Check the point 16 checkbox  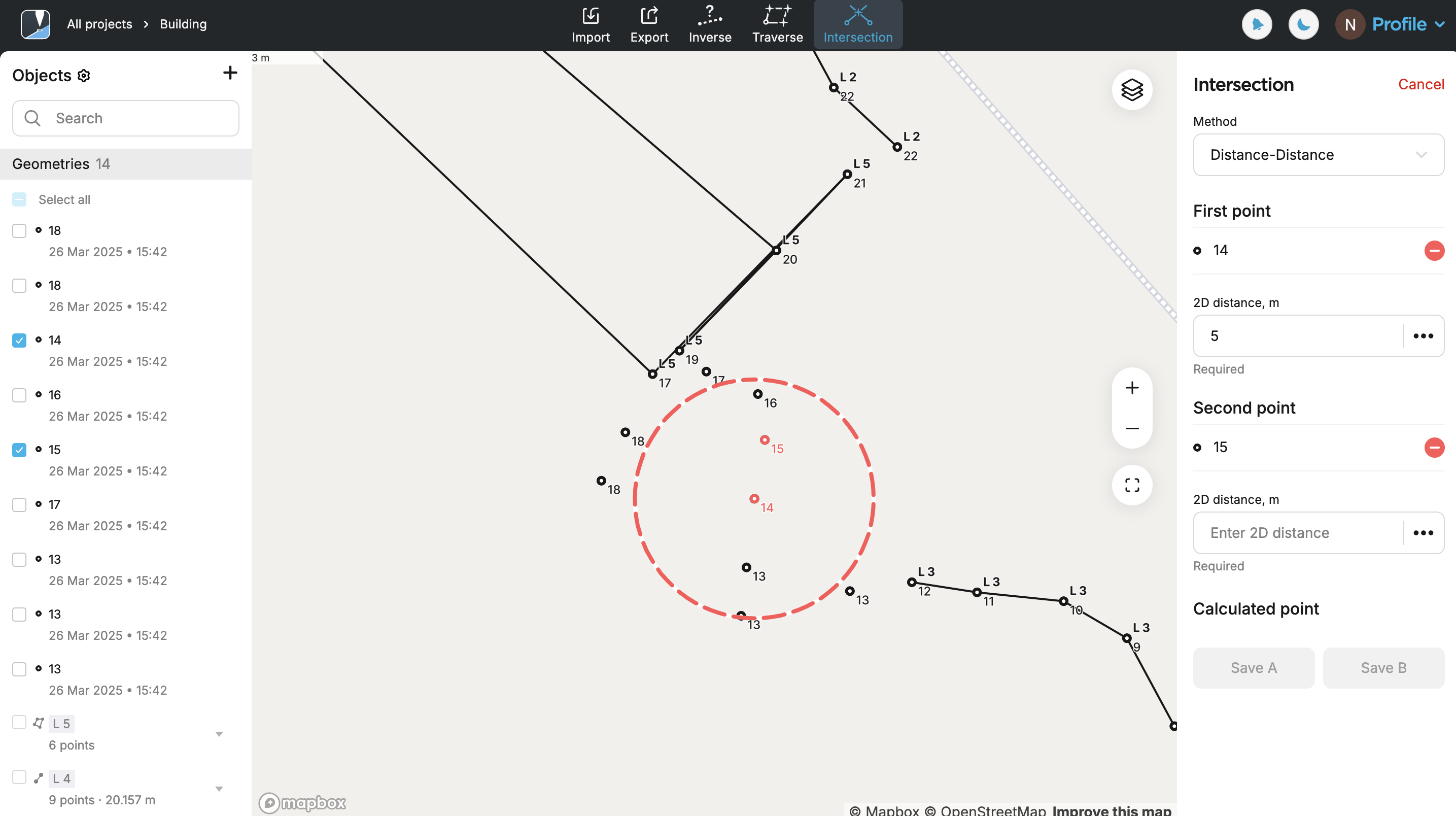pos(19,395)
